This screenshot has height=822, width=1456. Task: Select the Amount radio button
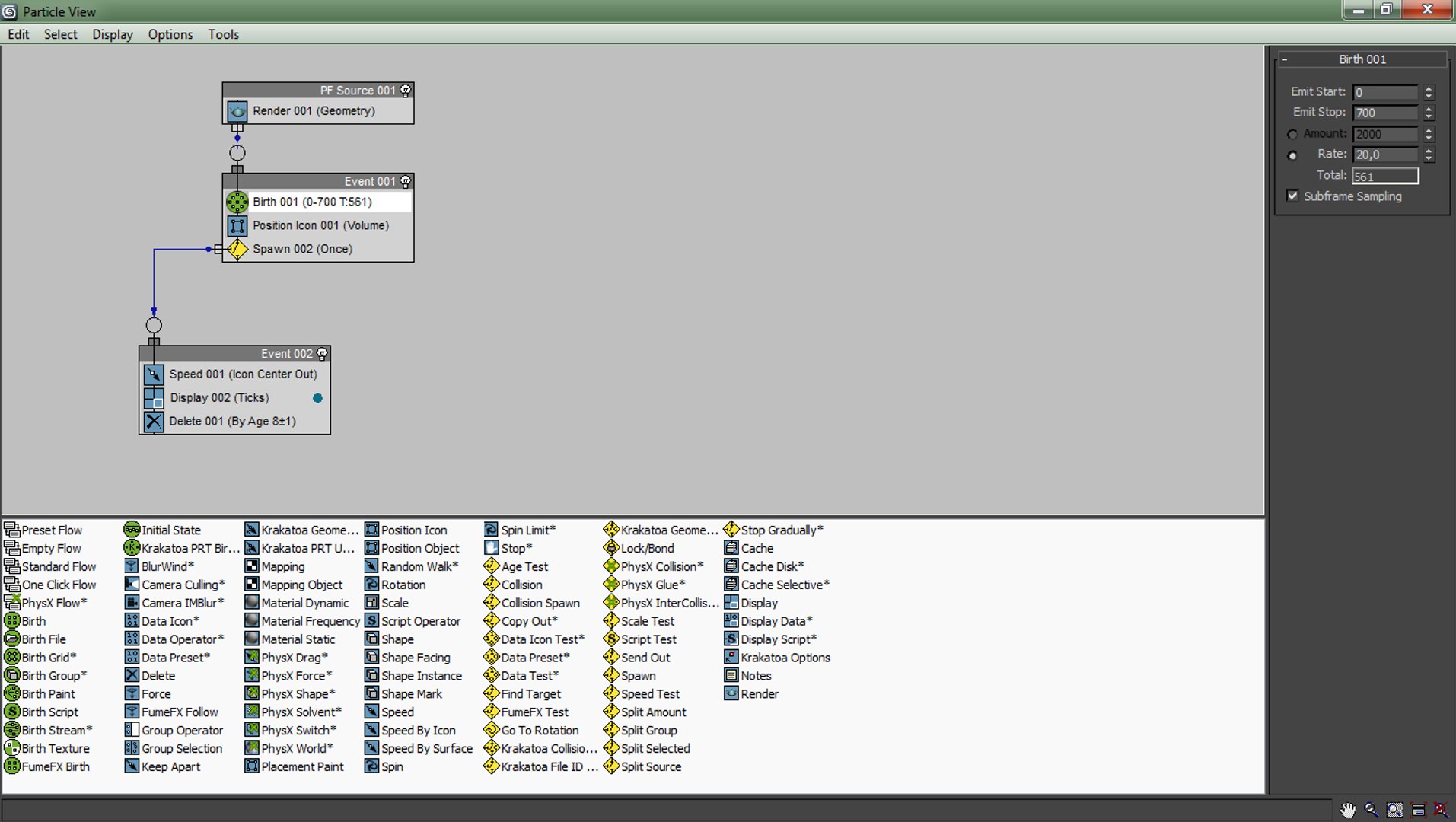(1292, 135)
